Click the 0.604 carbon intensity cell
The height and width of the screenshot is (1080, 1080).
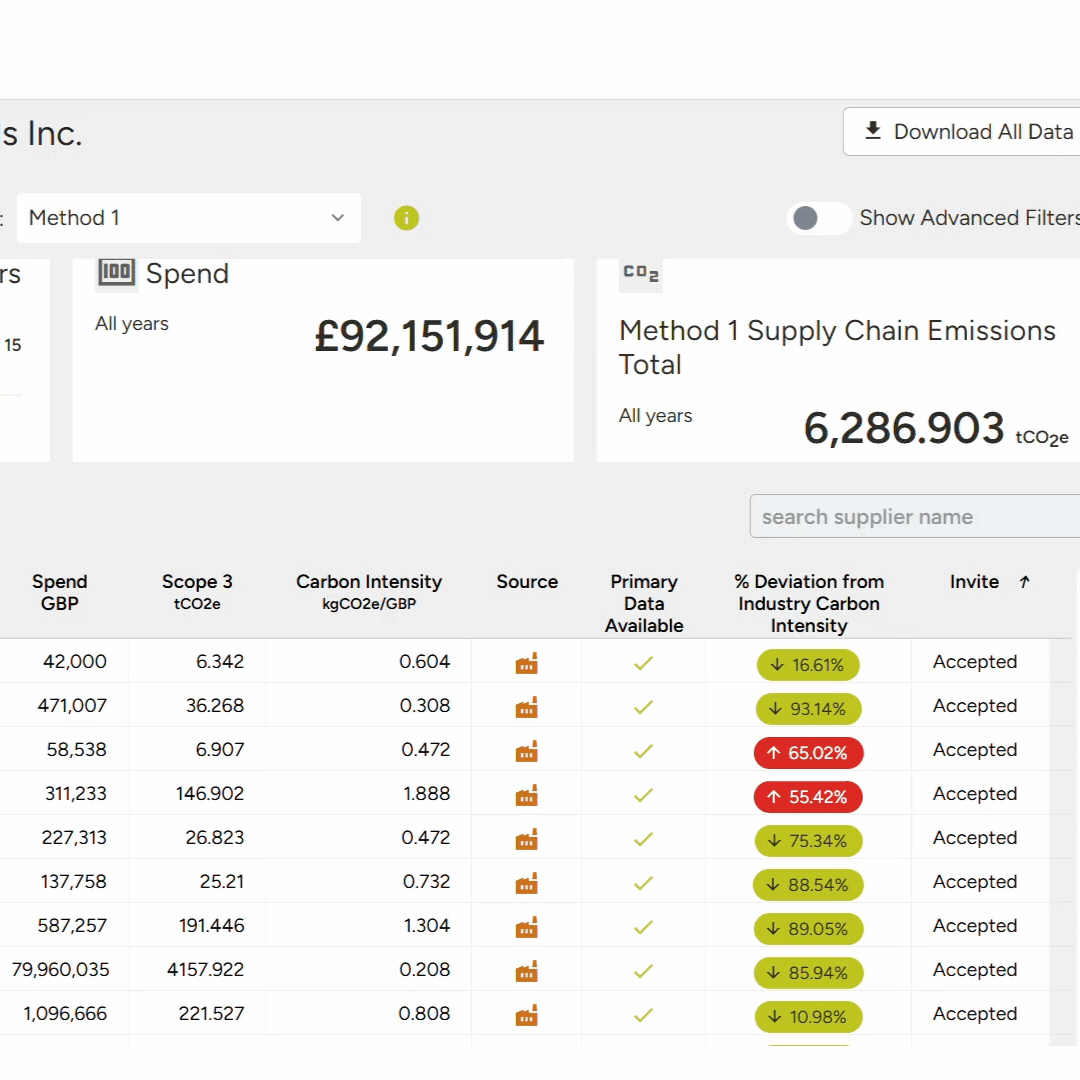(424, 661)
